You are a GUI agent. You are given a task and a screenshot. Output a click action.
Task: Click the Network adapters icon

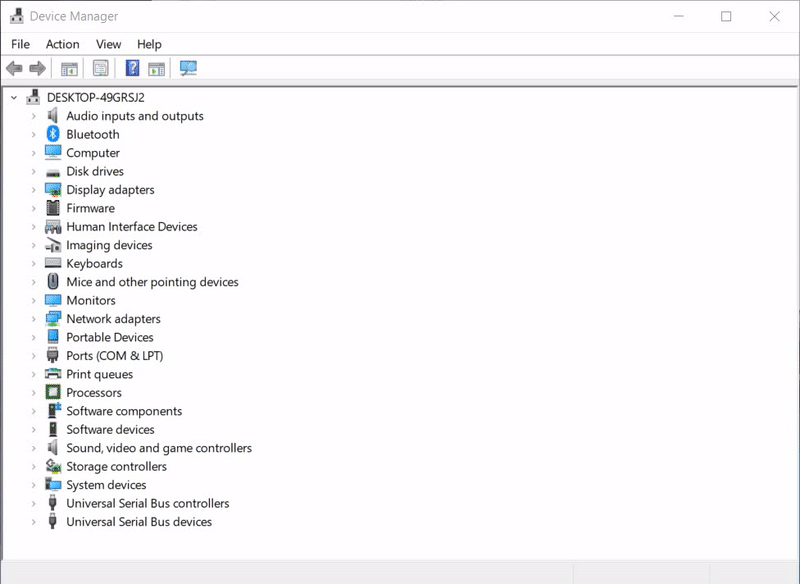pos(53,319)
